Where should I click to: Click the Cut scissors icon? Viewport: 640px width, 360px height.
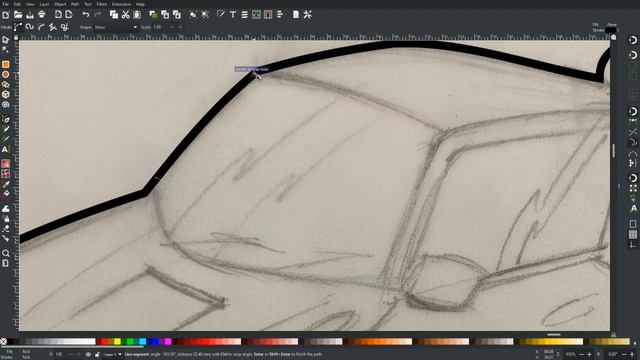coord(126,15)
